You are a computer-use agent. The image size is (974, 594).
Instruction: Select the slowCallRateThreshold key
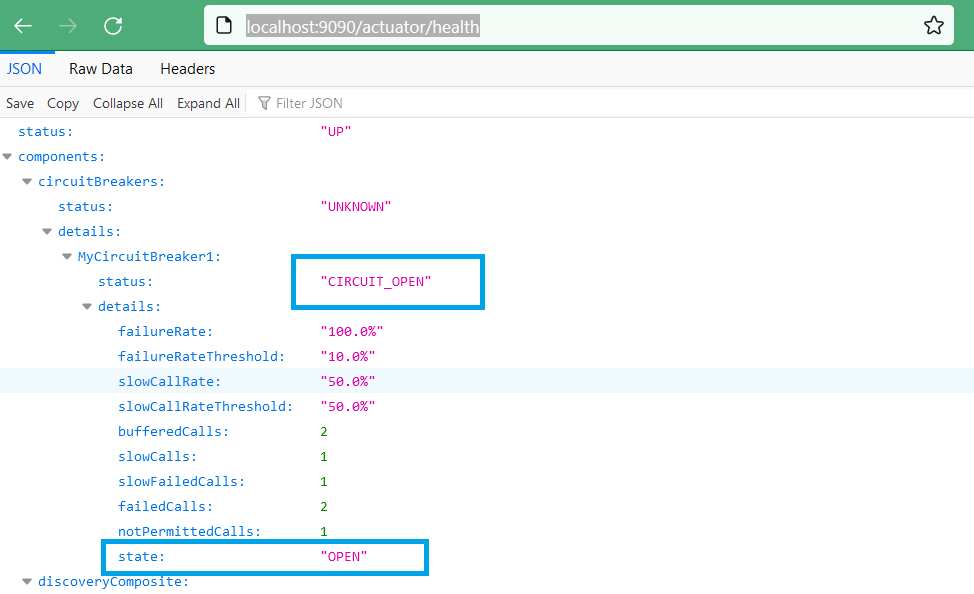[x=206, y=406]
